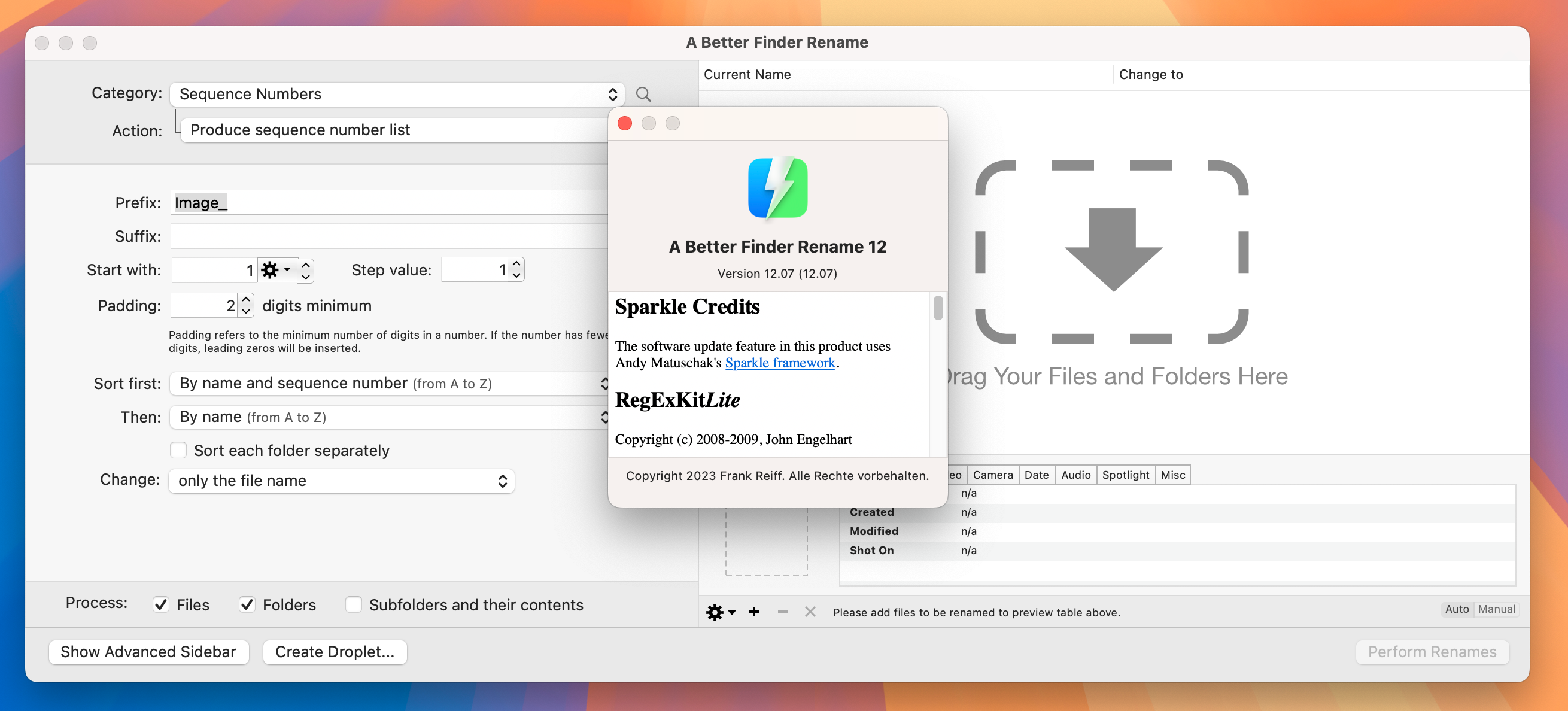Click Show Advanced Sidebar button
Image resolution: width=1568 pixels, height=711 pixels.
coord(148,651)
